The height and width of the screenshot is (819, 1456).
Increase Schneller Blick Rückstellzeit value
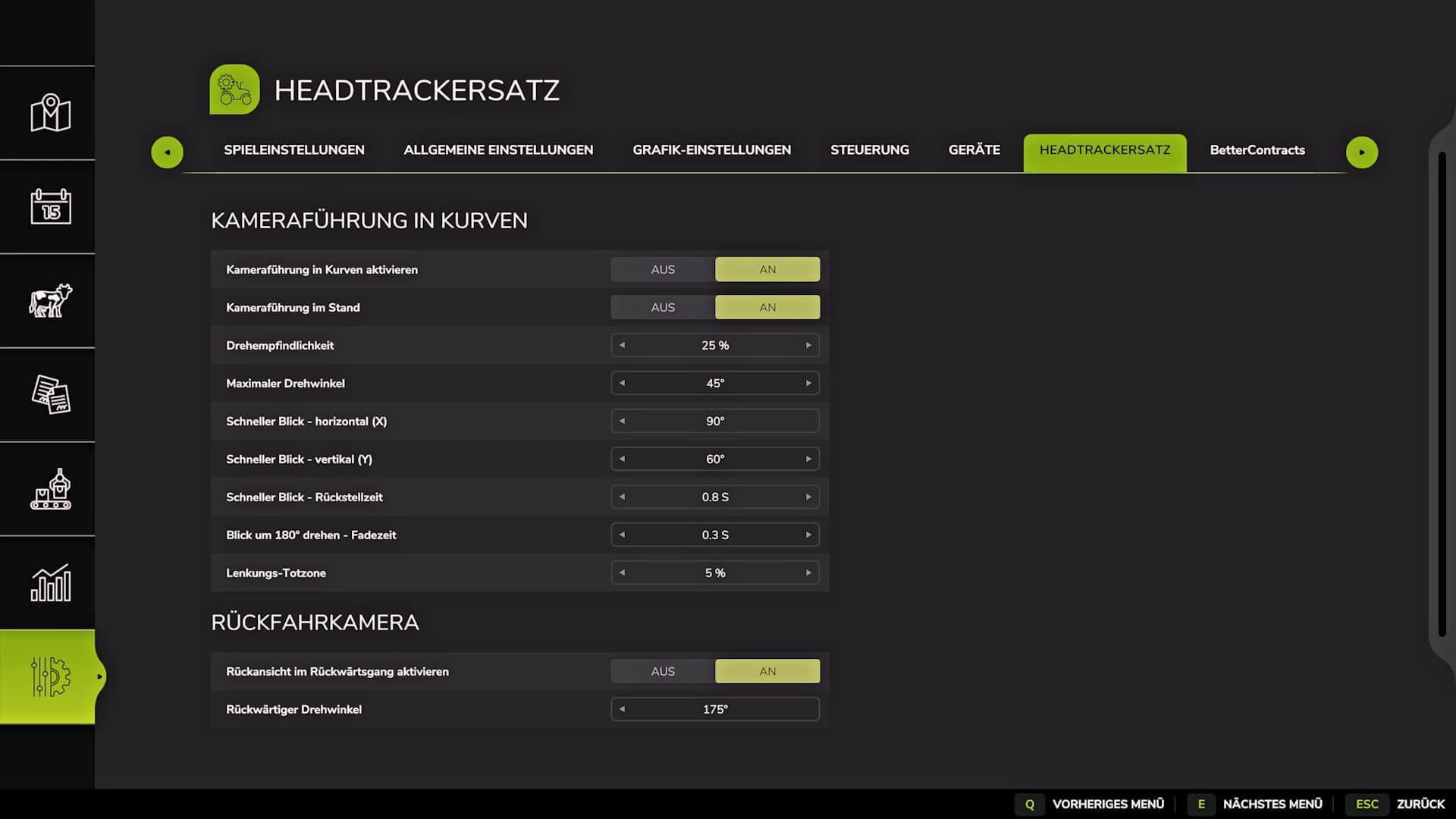808,497
